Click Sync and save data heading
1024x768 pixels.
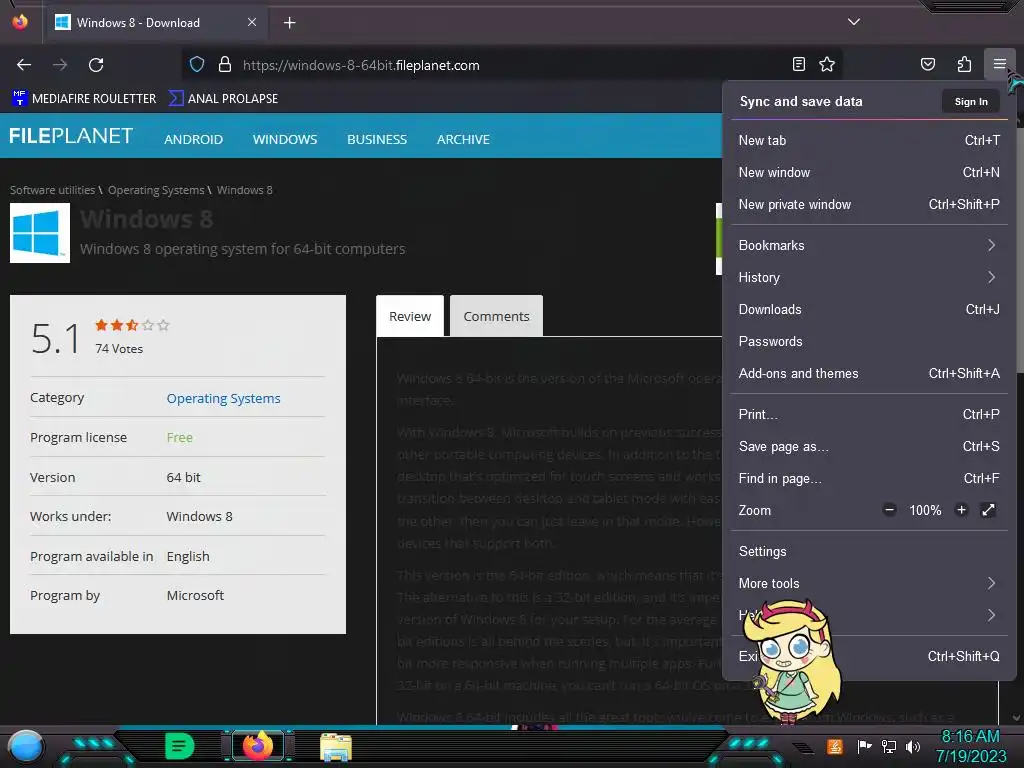pyautogui.click(x=801, y=101)
